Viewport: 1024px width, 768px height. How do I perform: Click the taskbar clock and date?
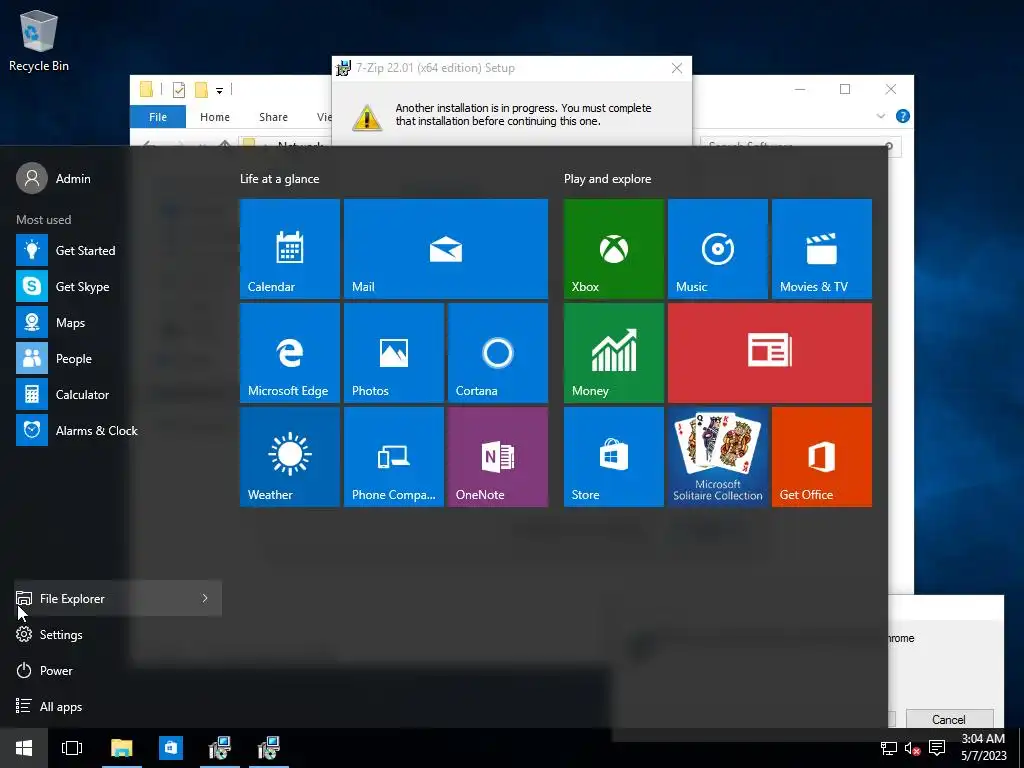[984, 748]
